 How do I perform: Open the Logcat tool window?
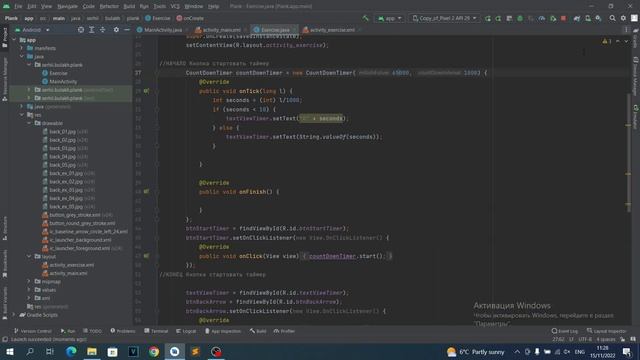(186, 331)
